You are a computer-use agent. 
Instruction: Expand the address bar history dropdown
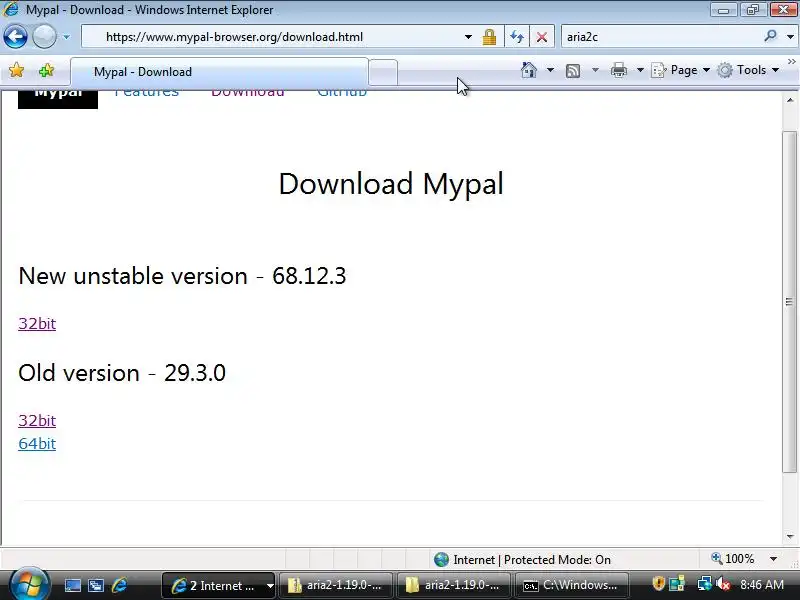468,37
